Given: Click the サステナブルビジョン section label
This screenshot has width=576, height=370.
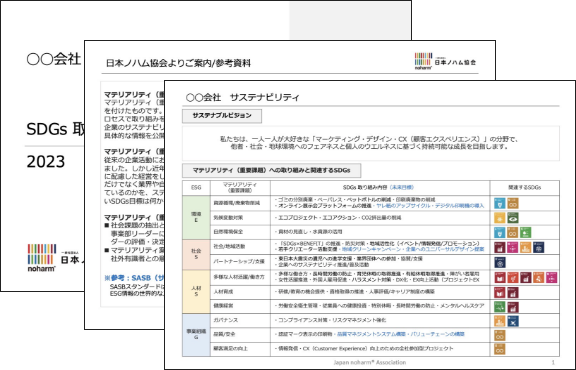Looking at the screenshot, I should point(222,116).
